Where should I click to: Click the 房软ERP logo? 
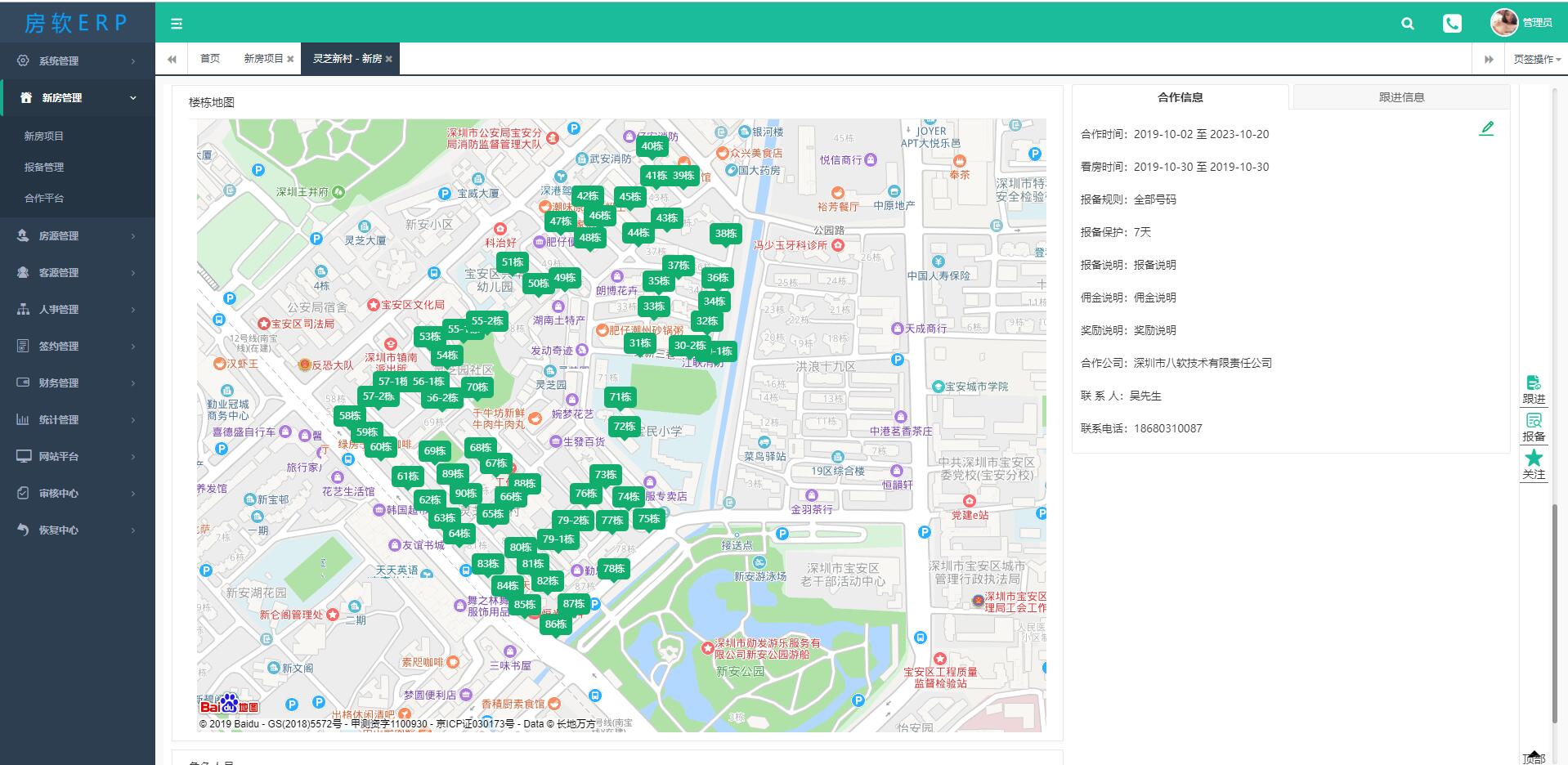click(77, 23)
